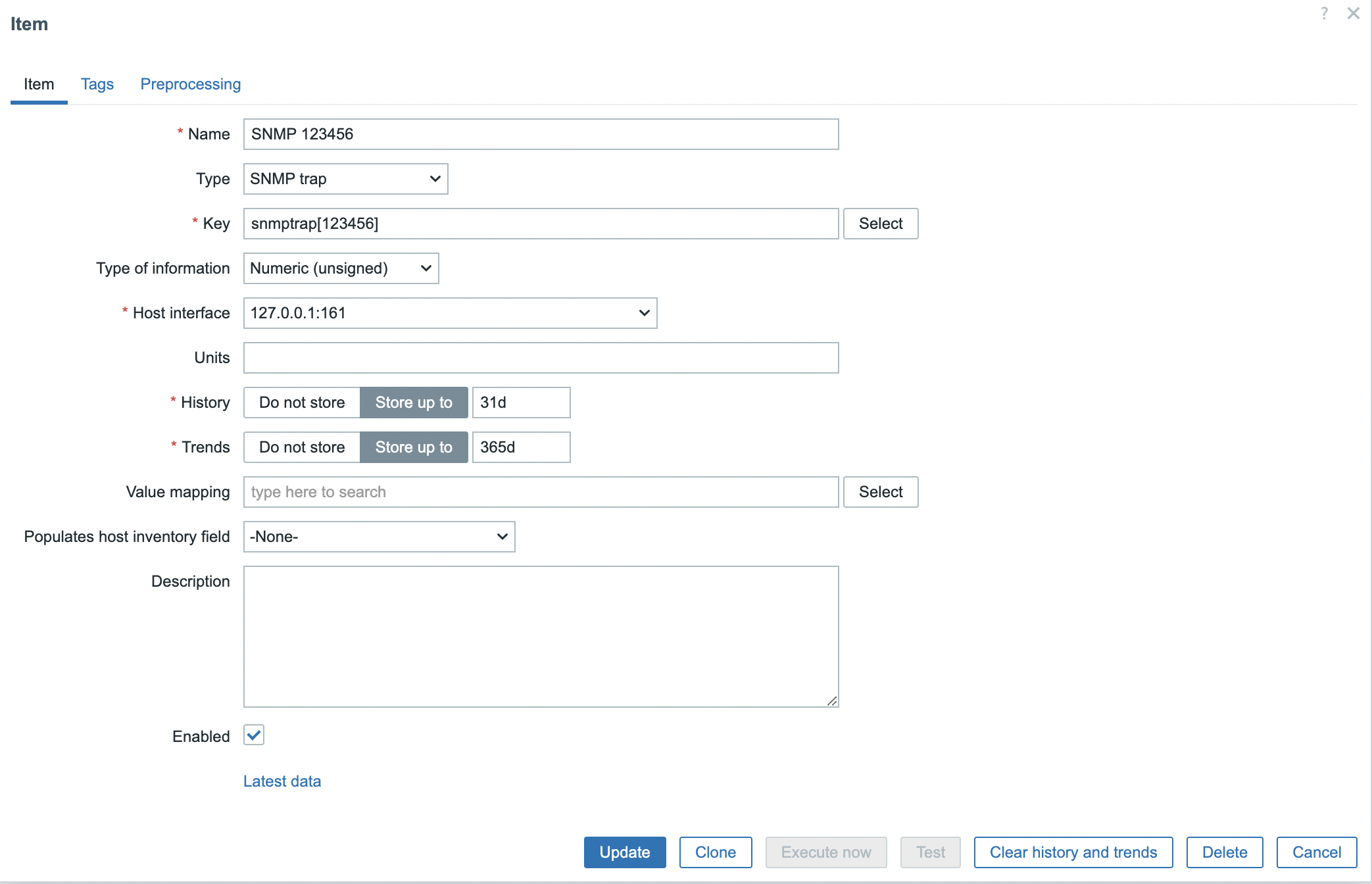Click the question mark help icon
Image resolution: width=1372 pixels, height=884 pixels.
tap(1324, 13)
